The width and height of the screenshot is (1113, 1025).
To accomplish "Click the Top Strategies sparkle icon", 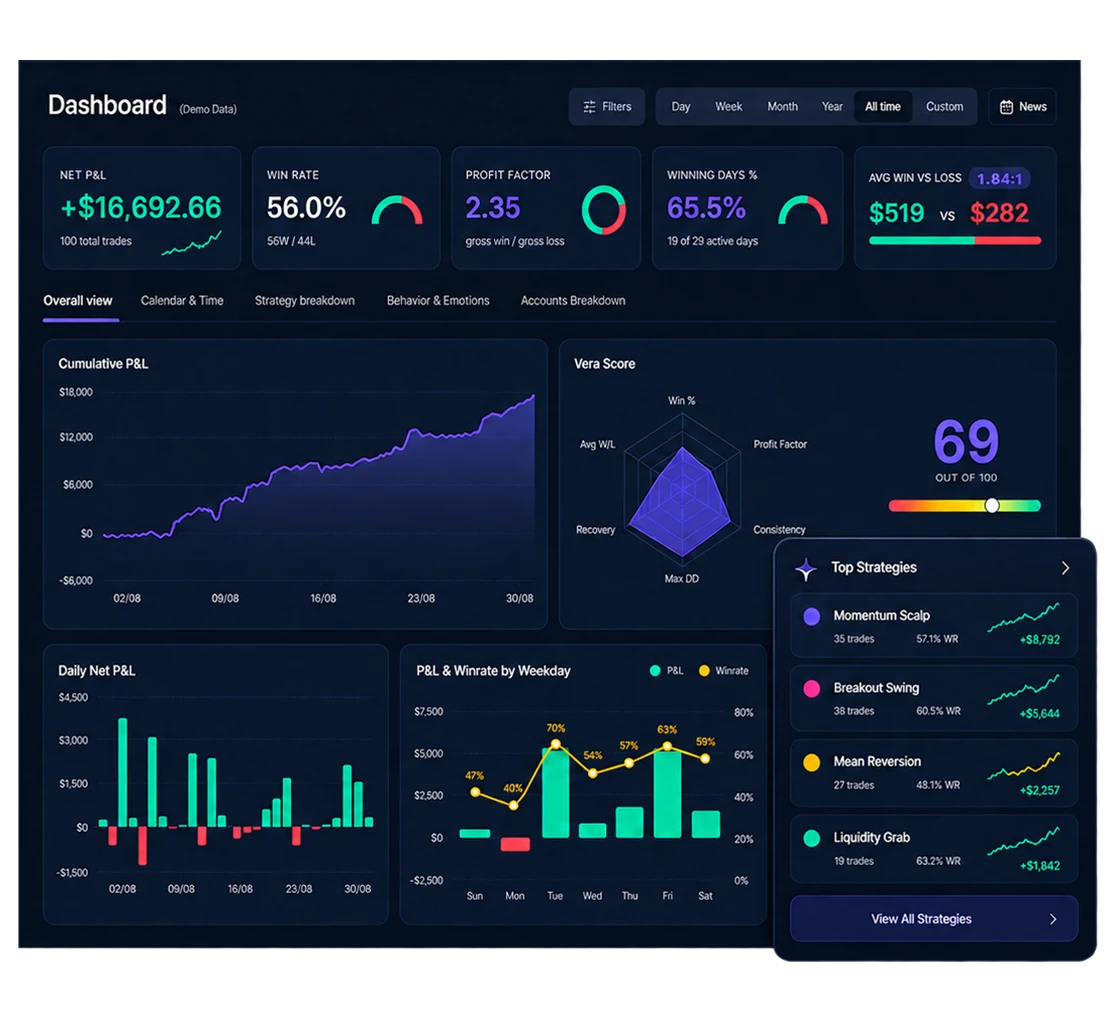I will (806, 569).
